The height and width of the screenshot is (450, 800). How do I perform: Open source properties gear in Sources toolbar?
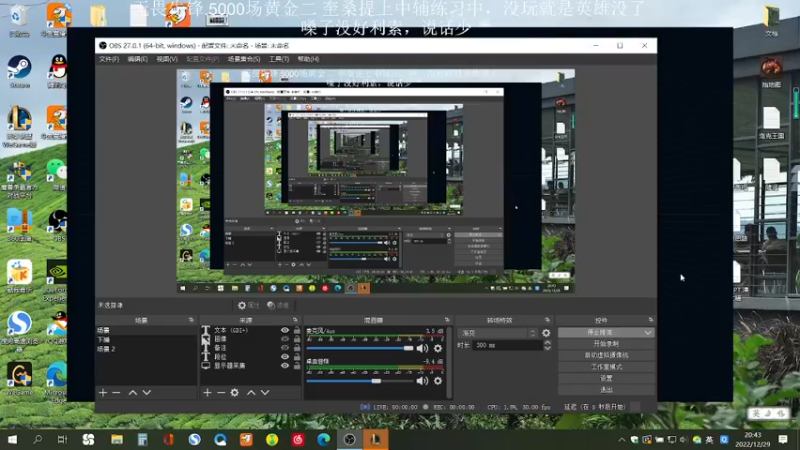click(x=235, y=392)
